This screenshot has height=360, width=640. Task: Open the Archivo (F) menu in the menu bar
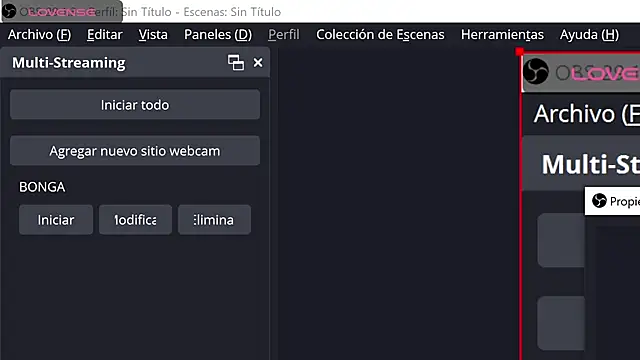39,35
